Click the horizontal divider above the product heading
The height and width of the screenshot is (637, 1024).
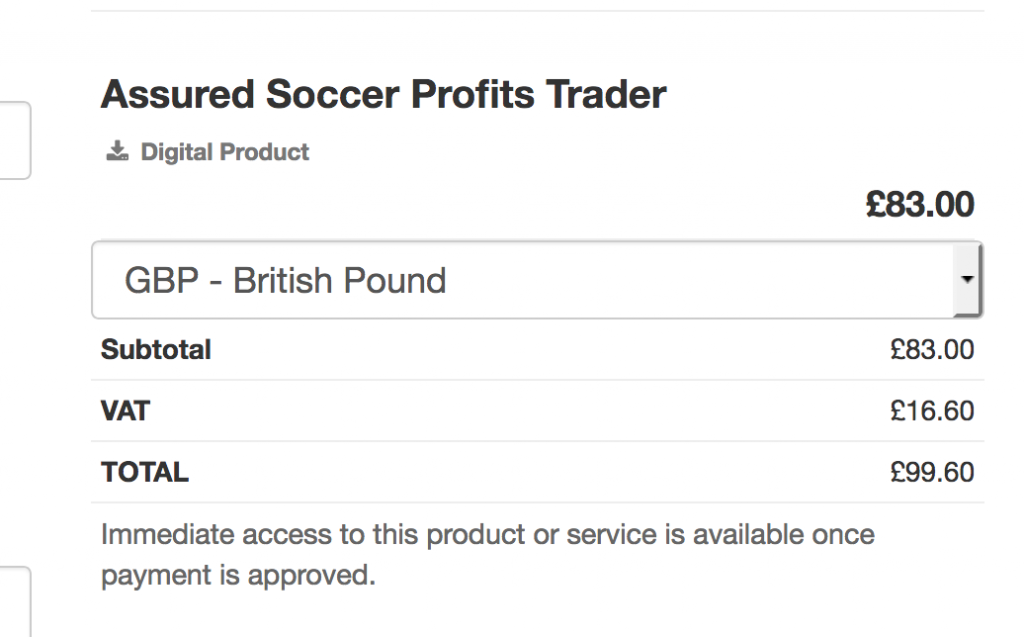coord(537,10)
